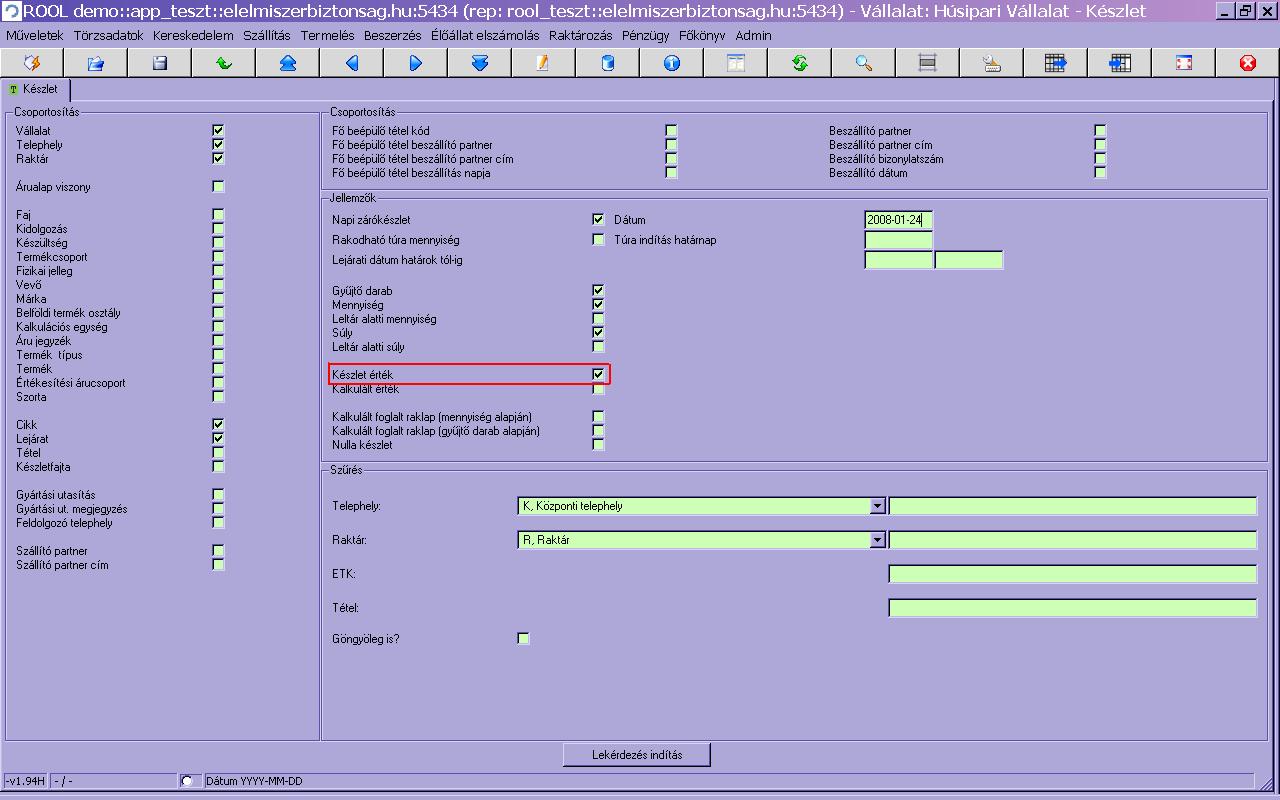Toggle the Cikk checkbox
The image size is (1280, 800).
(218, 425)
